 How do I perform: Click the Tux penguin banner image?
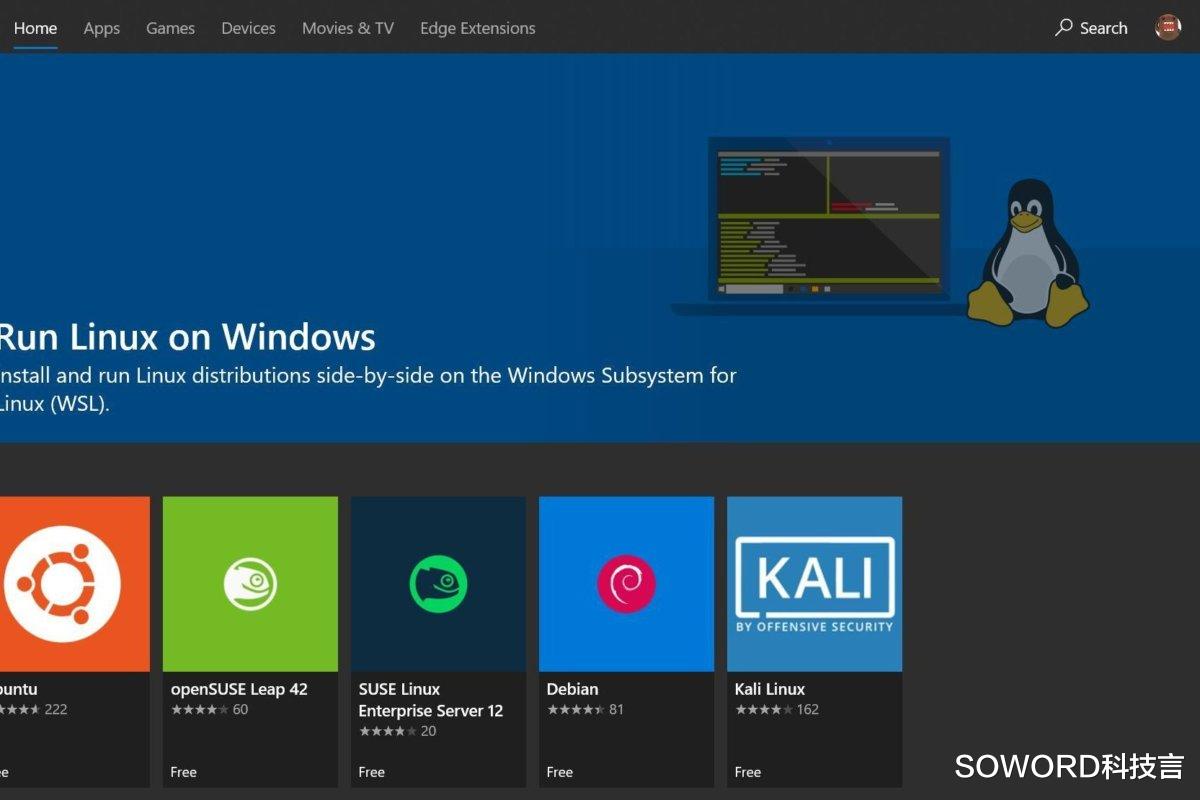coord(1028,253)
